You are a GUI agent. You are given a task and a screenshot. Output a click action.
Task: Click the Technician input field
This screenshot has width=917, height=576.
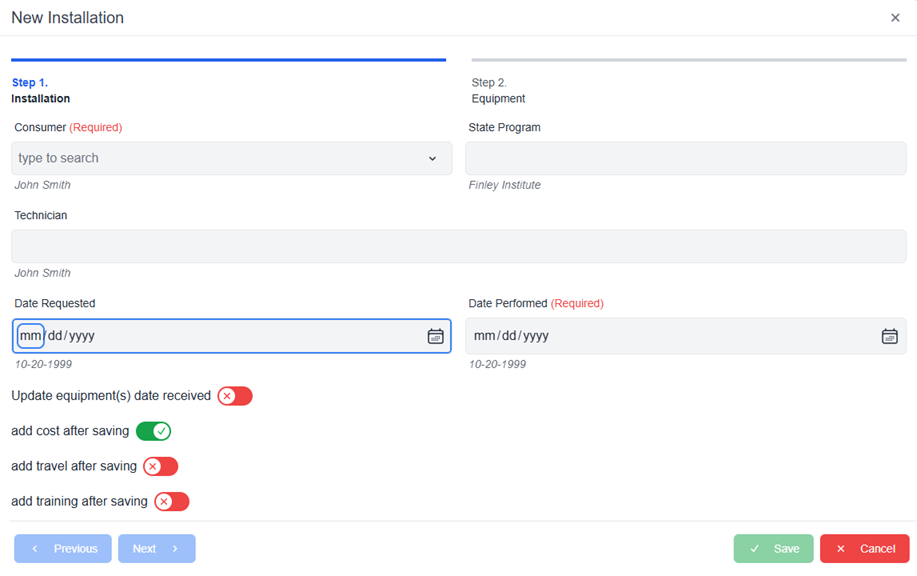458,246
